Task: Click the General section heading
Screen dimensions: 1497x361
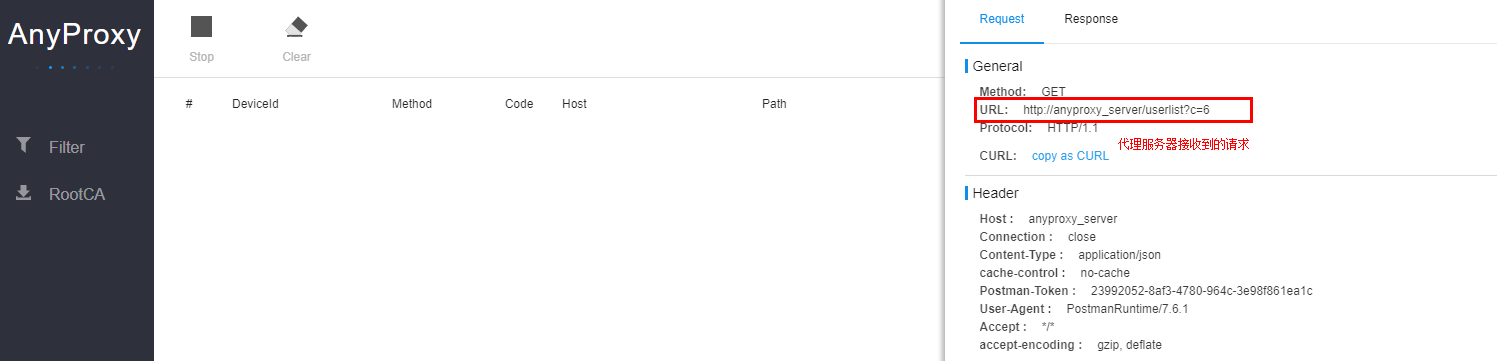Action: click(x=997, y=66)
